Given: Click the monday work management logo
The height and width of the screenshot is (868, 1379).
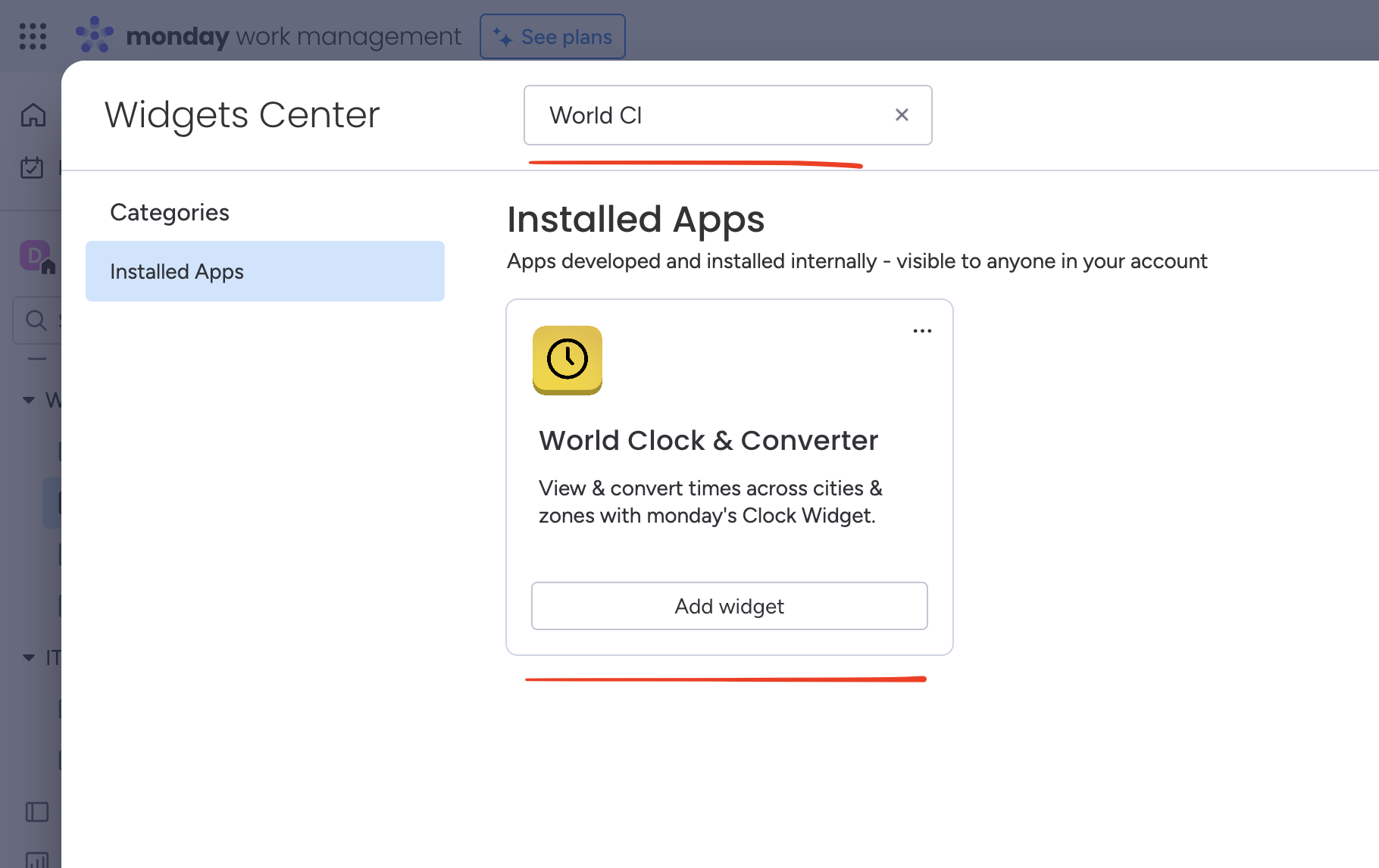Looking at the screenshot, I should 268,36.
